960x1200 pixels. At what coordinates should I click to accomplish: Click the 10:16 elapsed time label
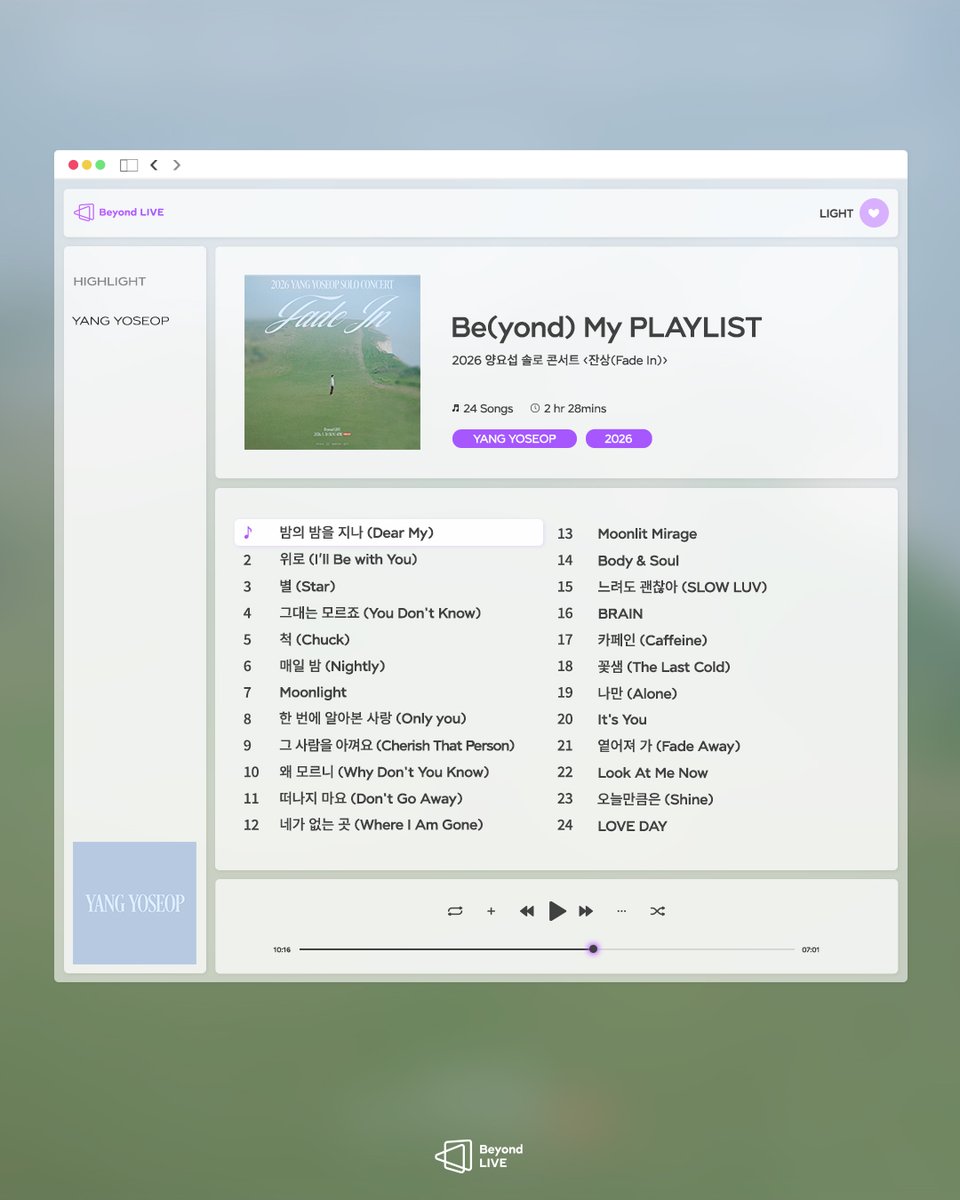282,950
